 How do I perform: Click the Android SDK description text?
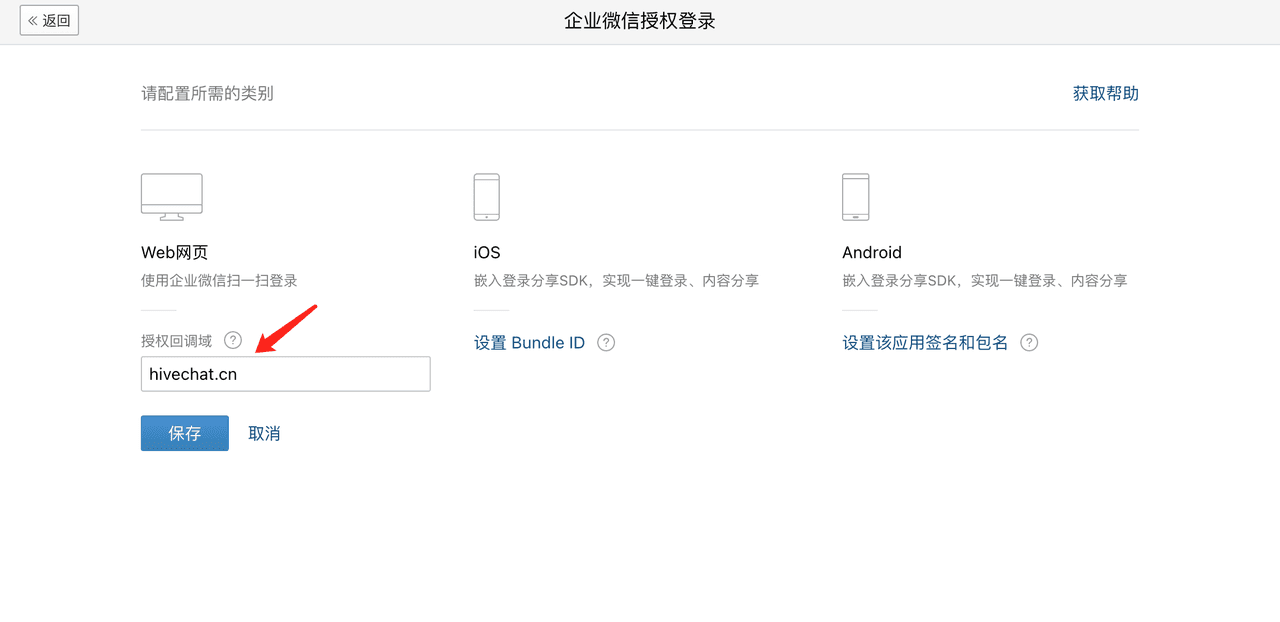tap(985, 281)
